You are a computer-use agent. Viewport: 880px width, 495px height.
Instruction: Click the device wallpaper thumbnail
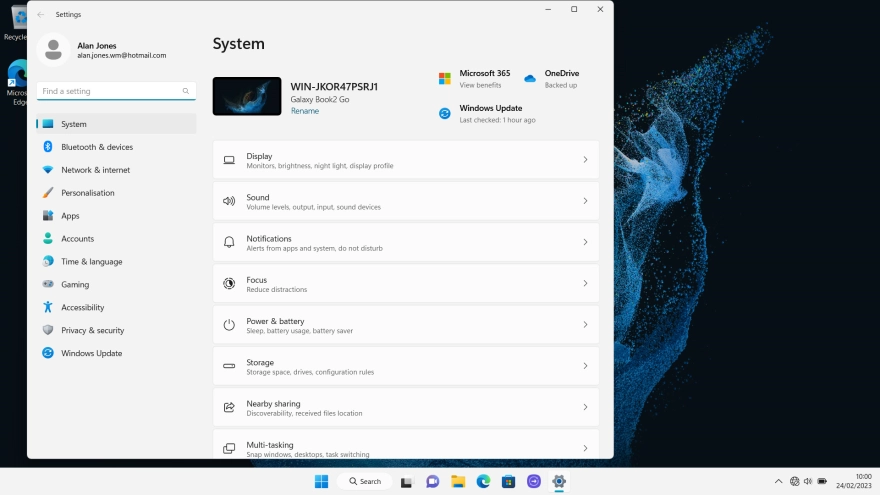pyautogui.click(x=247, y=96)
